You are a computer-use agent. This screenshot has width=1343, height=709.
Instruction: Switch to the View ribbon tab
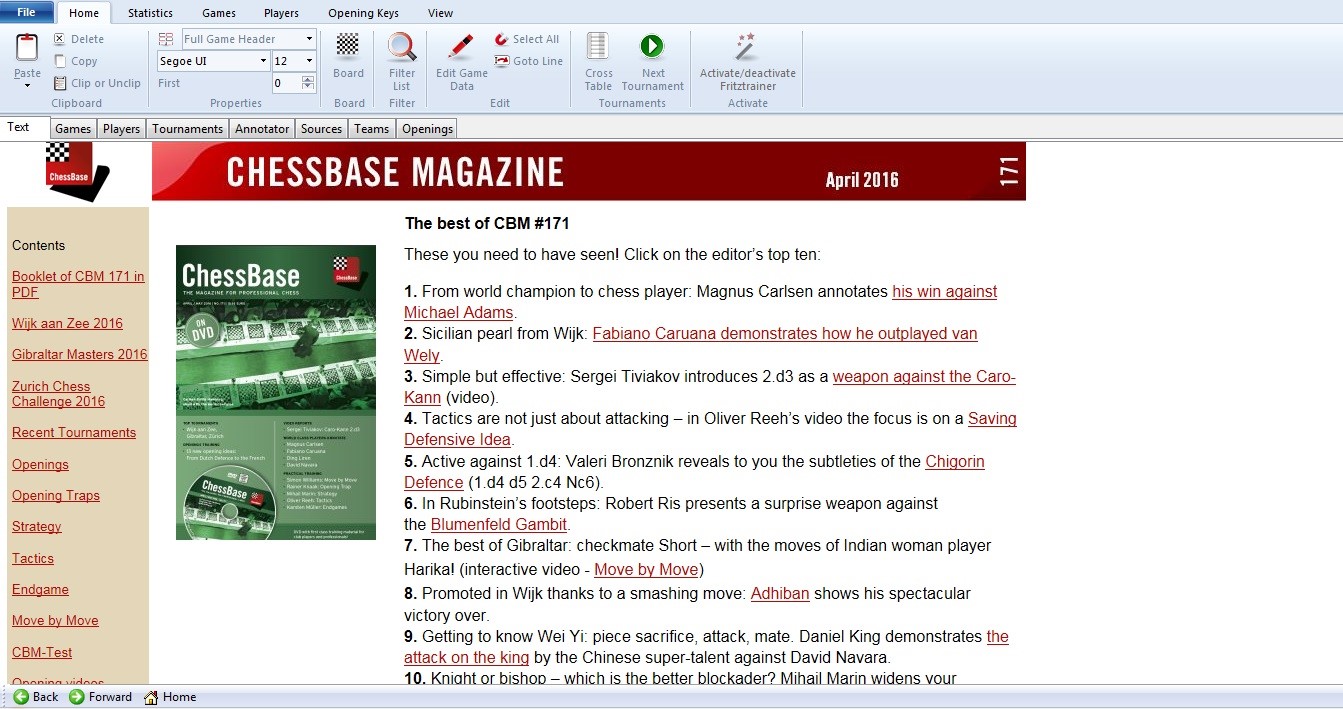pyautogui.click(x=440, y=13)
